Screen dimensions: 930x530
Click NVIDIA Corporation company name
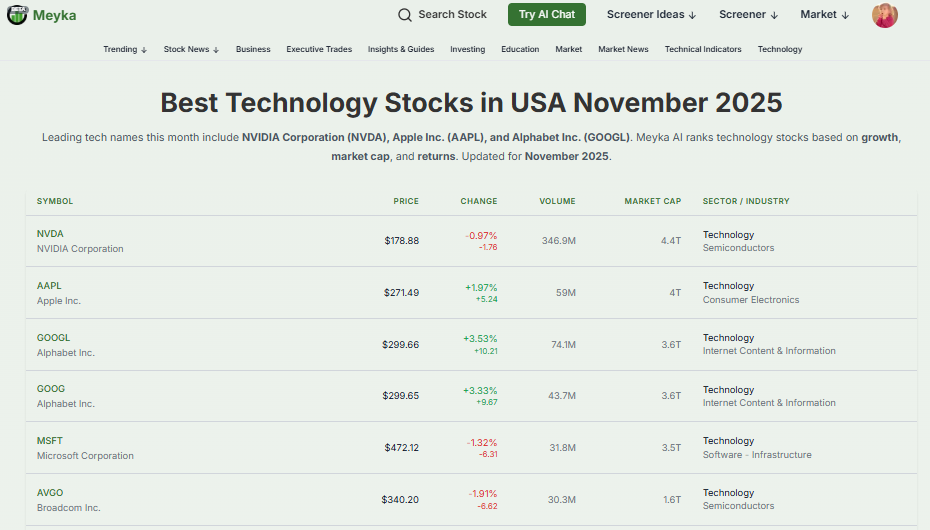point(80,249)
